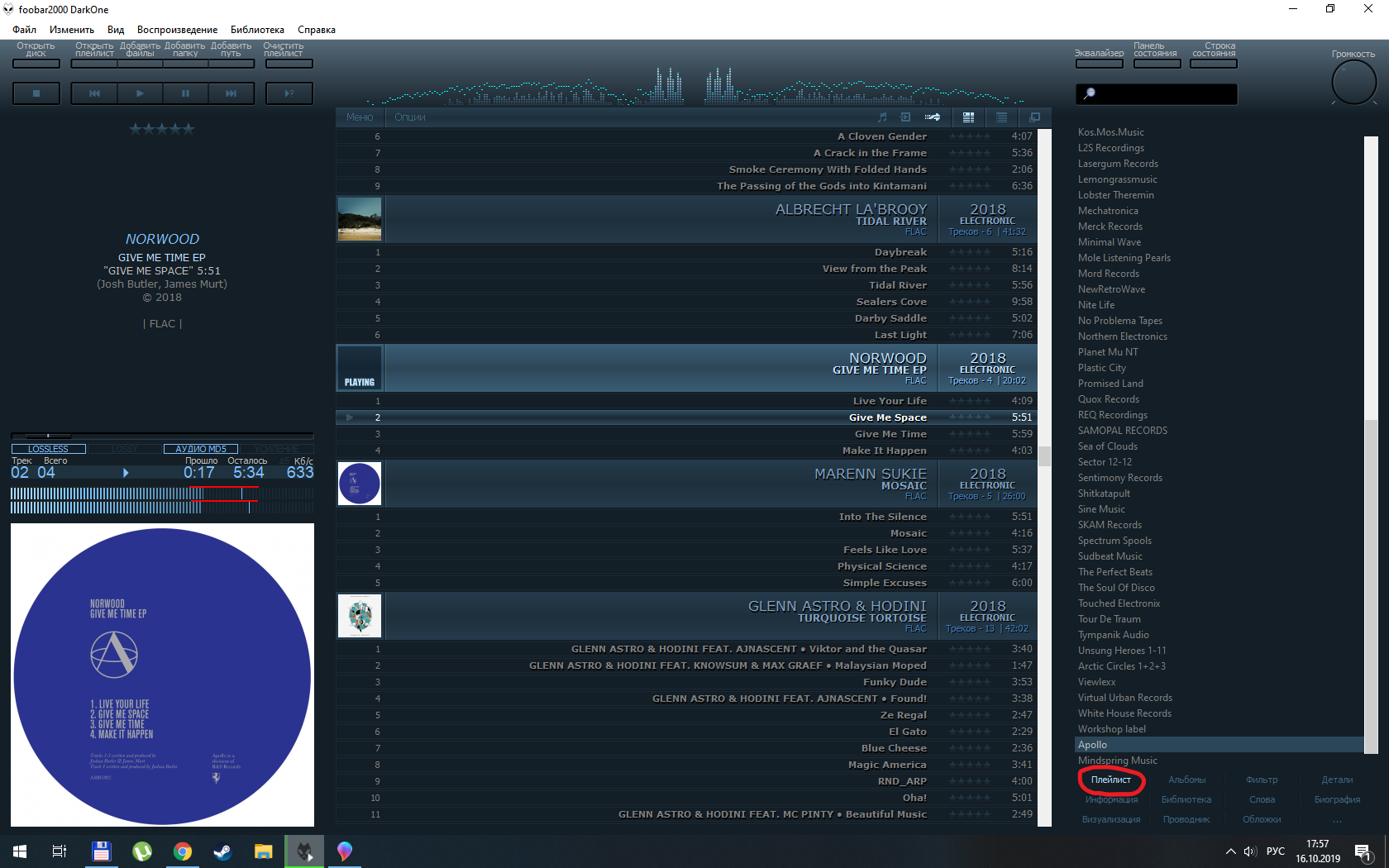Viewport: 1389px width, 868px height.
Task: Show hidden tray icons chevron
Action: (x=1230, y=851)
